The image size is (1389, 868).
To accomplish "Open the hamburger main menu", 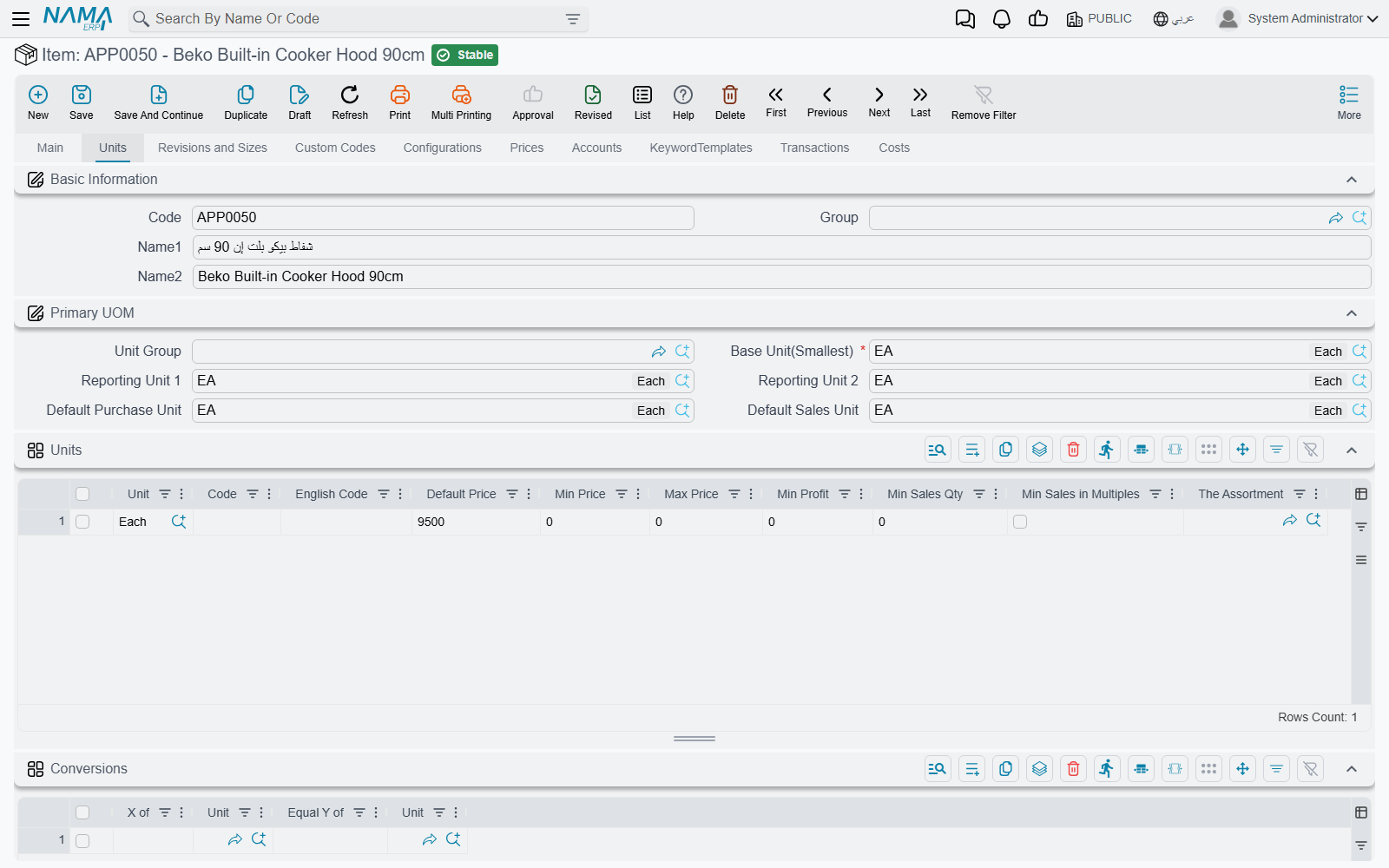I will click(21, 18).
